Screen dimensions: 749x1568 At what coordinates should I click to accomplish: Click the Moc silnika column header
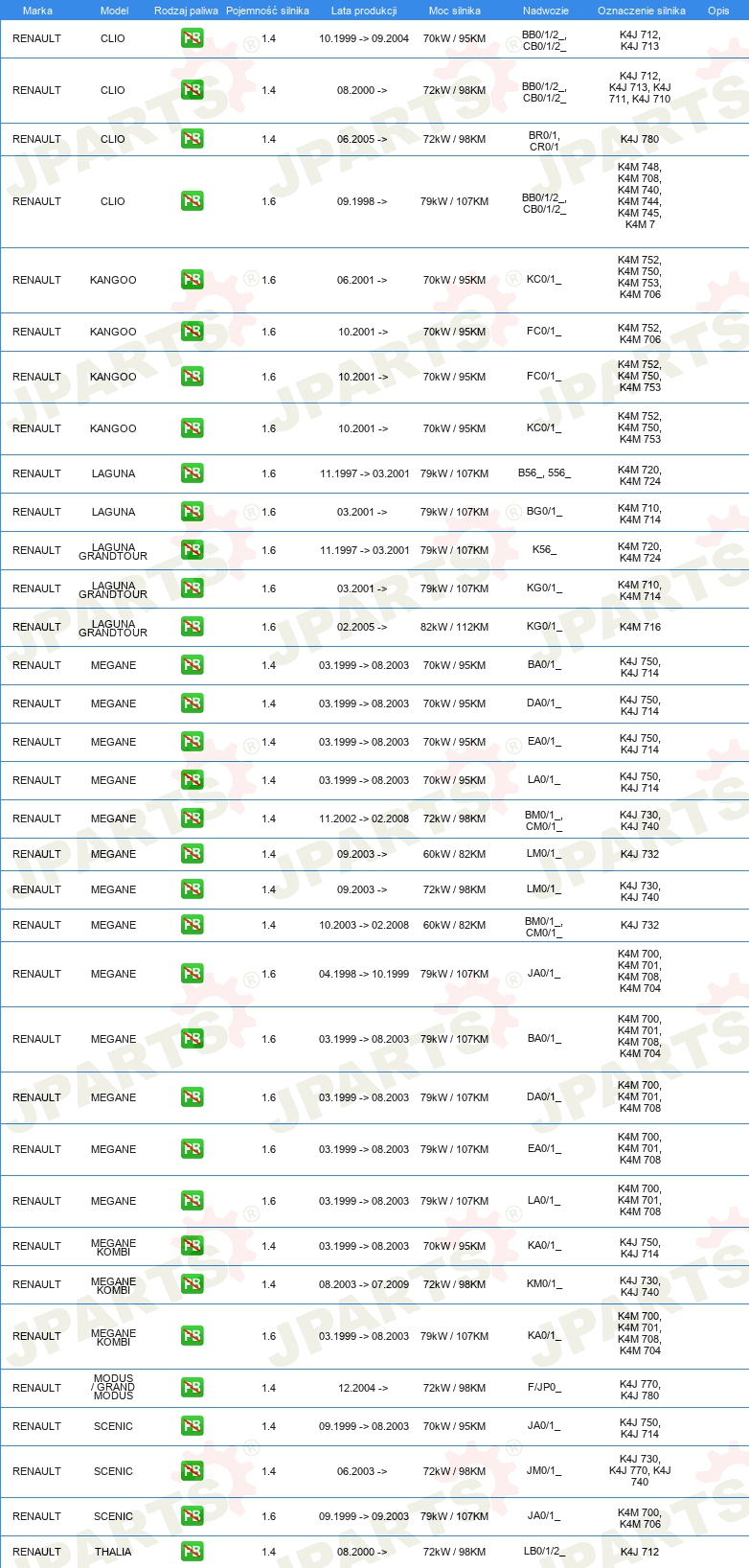455,11
